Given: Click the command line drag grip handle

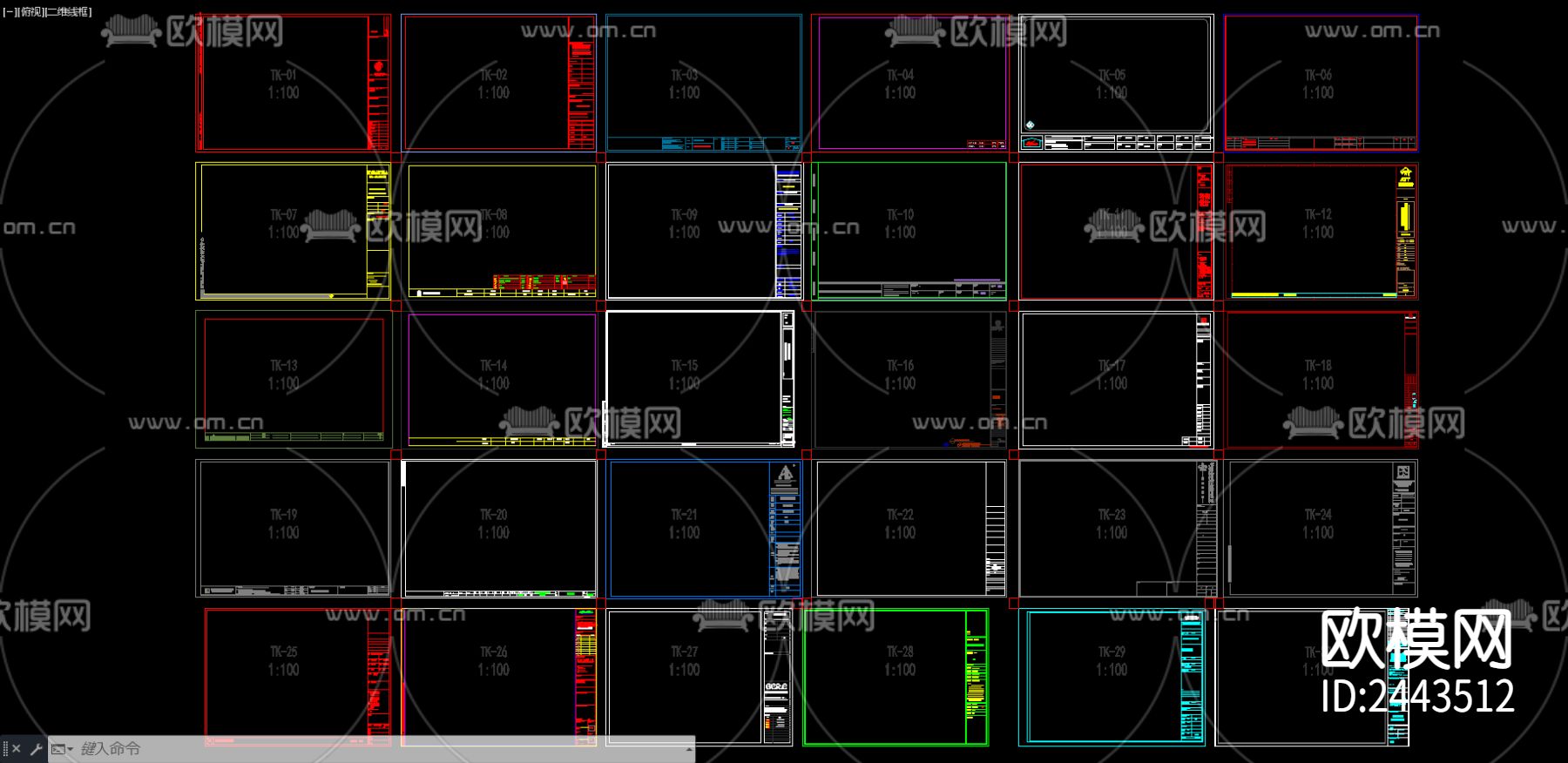Looking at the screenshot, I should coord(4,749).
